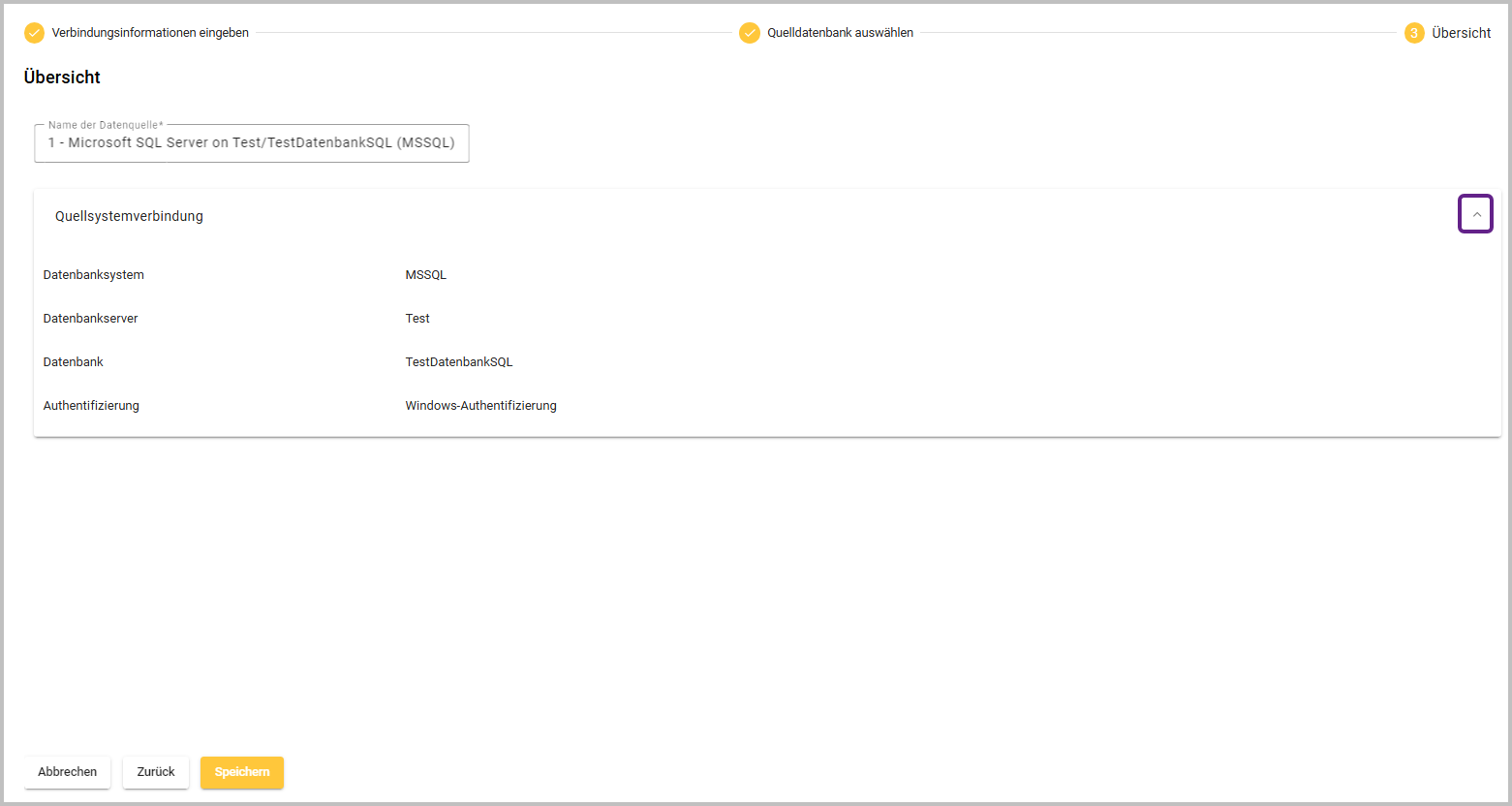Click the Datenbanksystem row label

[x=94, y=275]
